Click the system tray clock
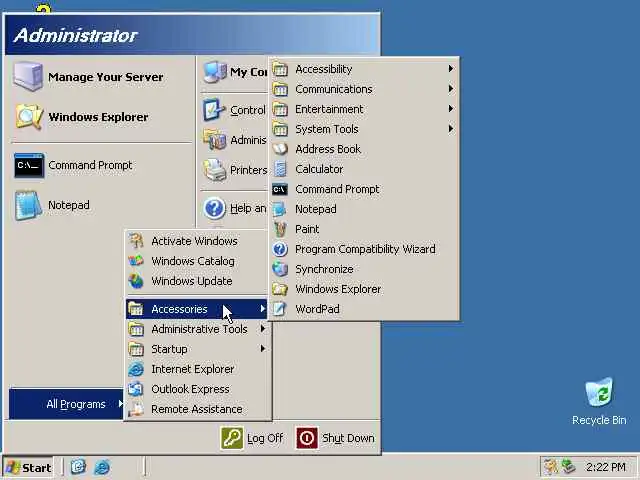Viewport: 640px width, 480px height. (605, 467)
